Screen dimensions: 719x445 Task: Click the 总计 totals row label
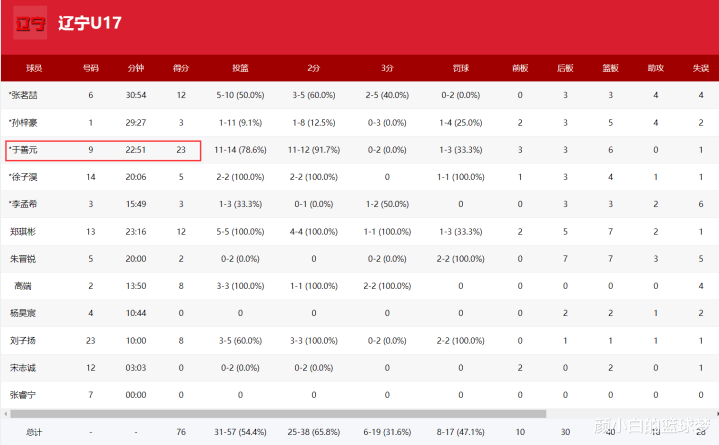[34, 432]
